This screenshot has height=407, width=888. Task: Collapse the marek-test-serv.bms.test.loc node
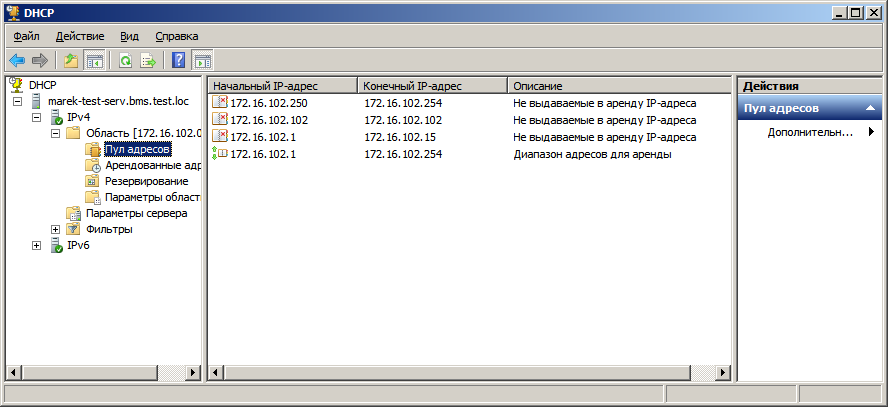point(18,102)
